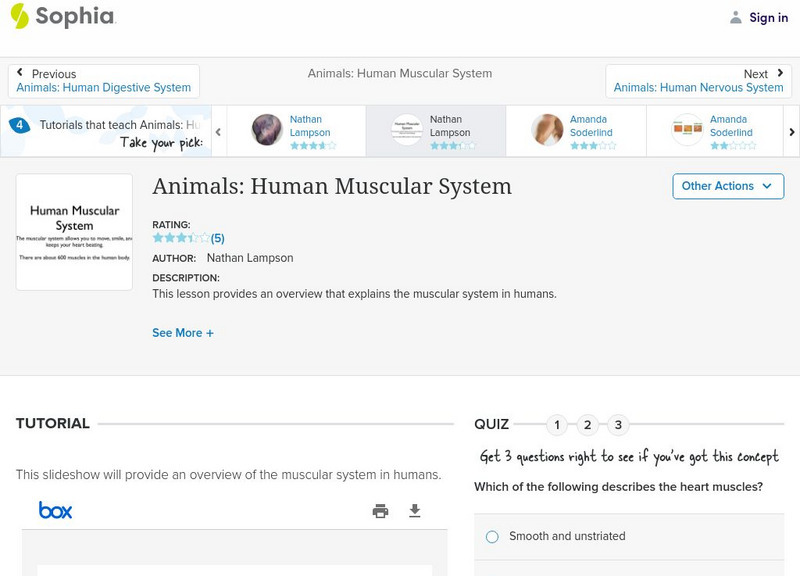This screenshot has height=576, width=800.
Task: Open the Other Actions dropdown
Action: 727,186
